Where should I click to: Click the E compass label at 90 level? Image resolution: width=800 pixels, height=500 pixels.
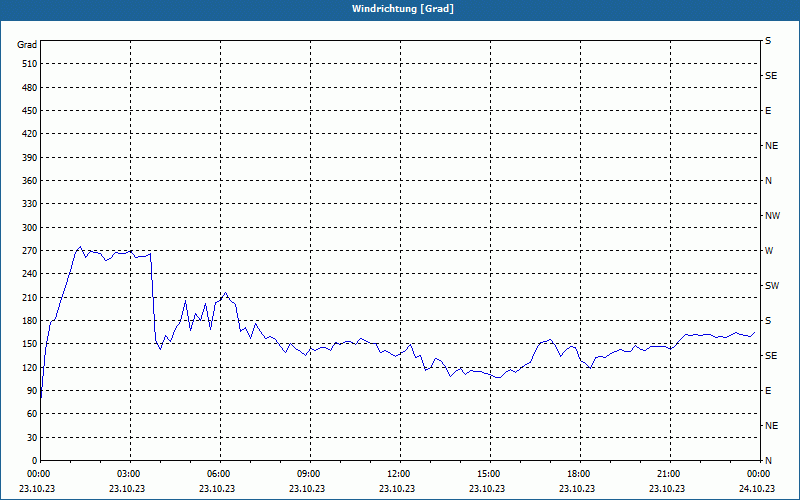pos(768,391)
